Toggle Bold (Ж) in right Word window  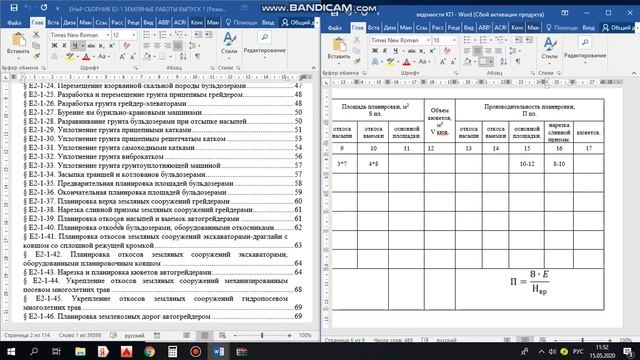pyautogui.click(x=375, y=51)
